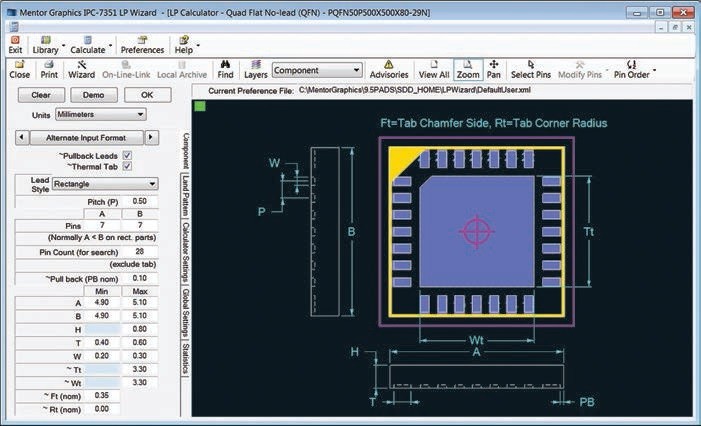Click the Wt Max value field
The height and width of the screenshot is (426, 701).
[x=140, y=383]
